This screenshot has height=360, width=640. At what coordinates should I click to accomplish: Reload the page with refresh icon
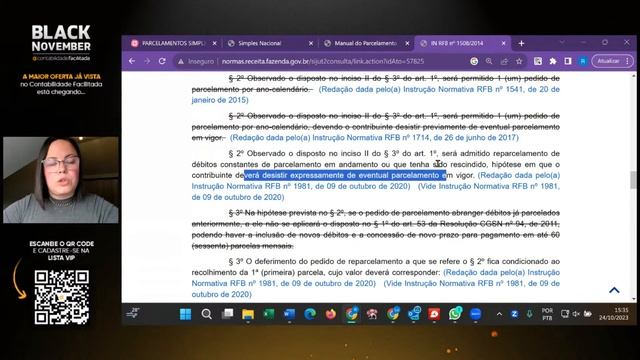coord(162,61)
